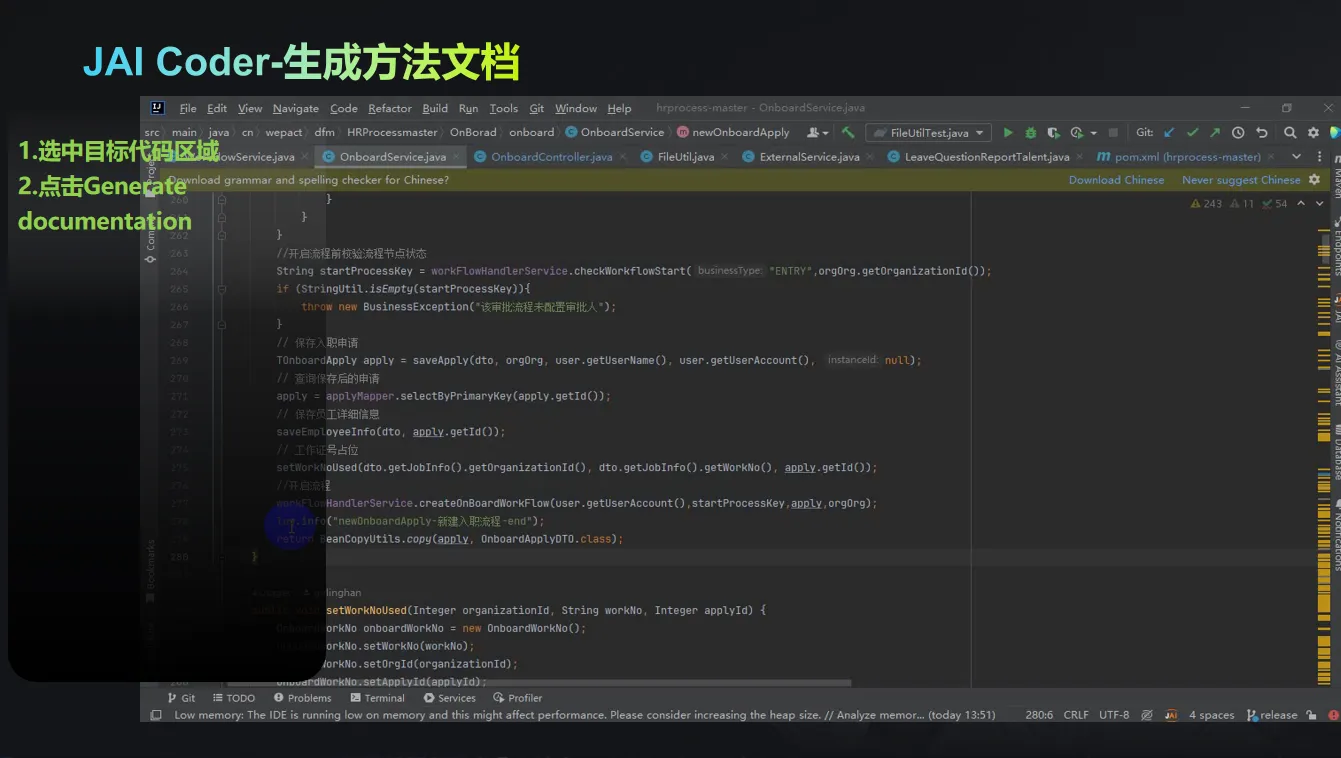Viewport: 1341px width, 758px height.
Task: Click the JAI icon in status bar
Action: 1171,715
